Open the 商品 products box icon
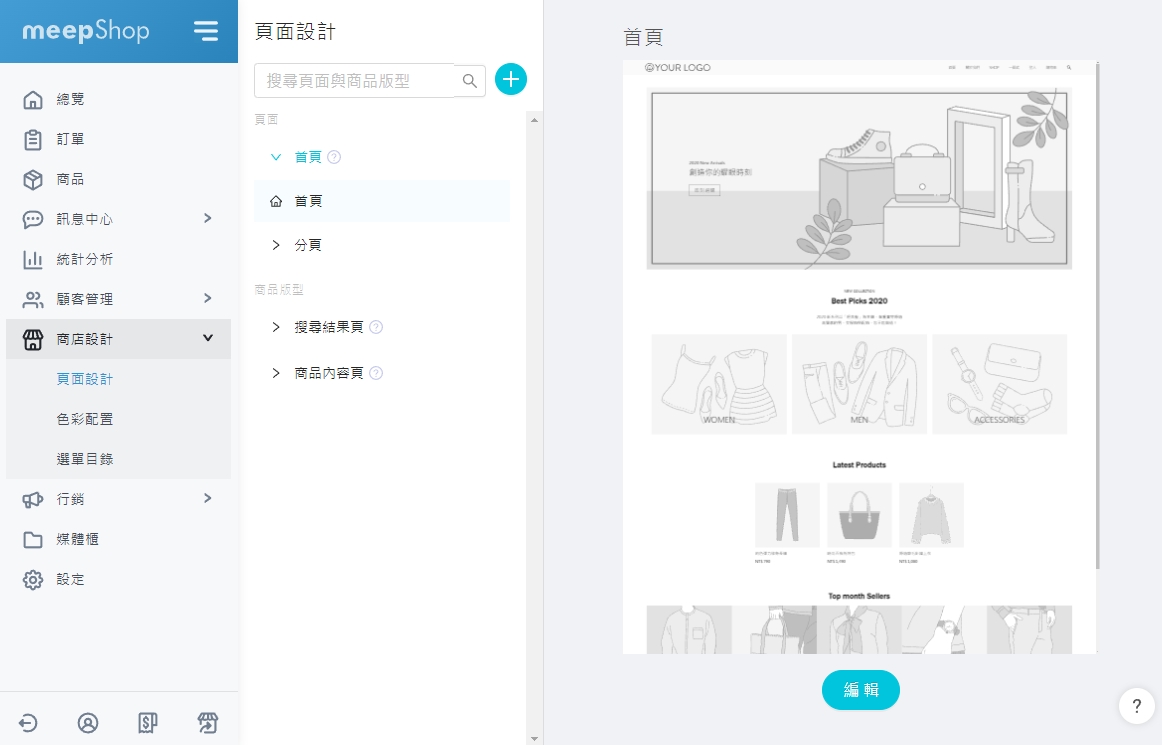Image resolution: width=1162 pixels, height=745 pixels. click(x=33, y=179)
